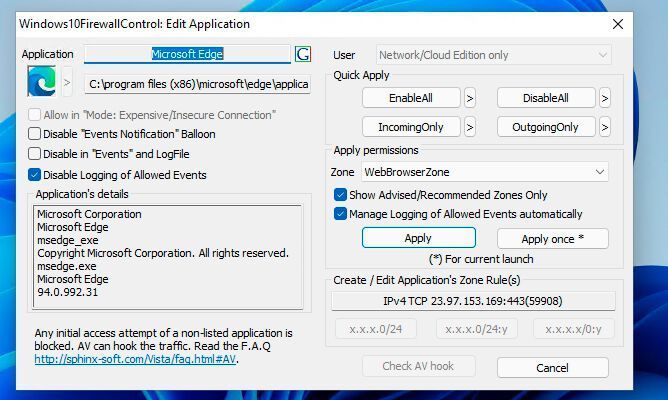Click the Check AV hook button
The width and height of the screenshot is (668, 400).
point(419,366)
